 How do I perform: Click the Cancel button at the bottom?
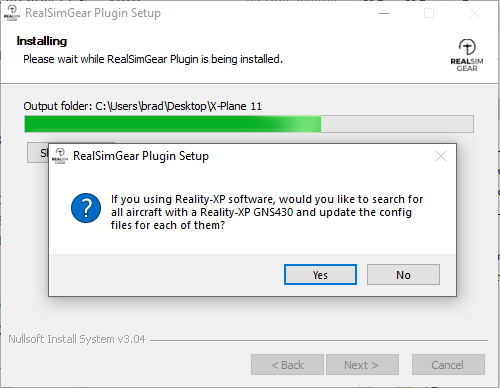pos(448,365)
